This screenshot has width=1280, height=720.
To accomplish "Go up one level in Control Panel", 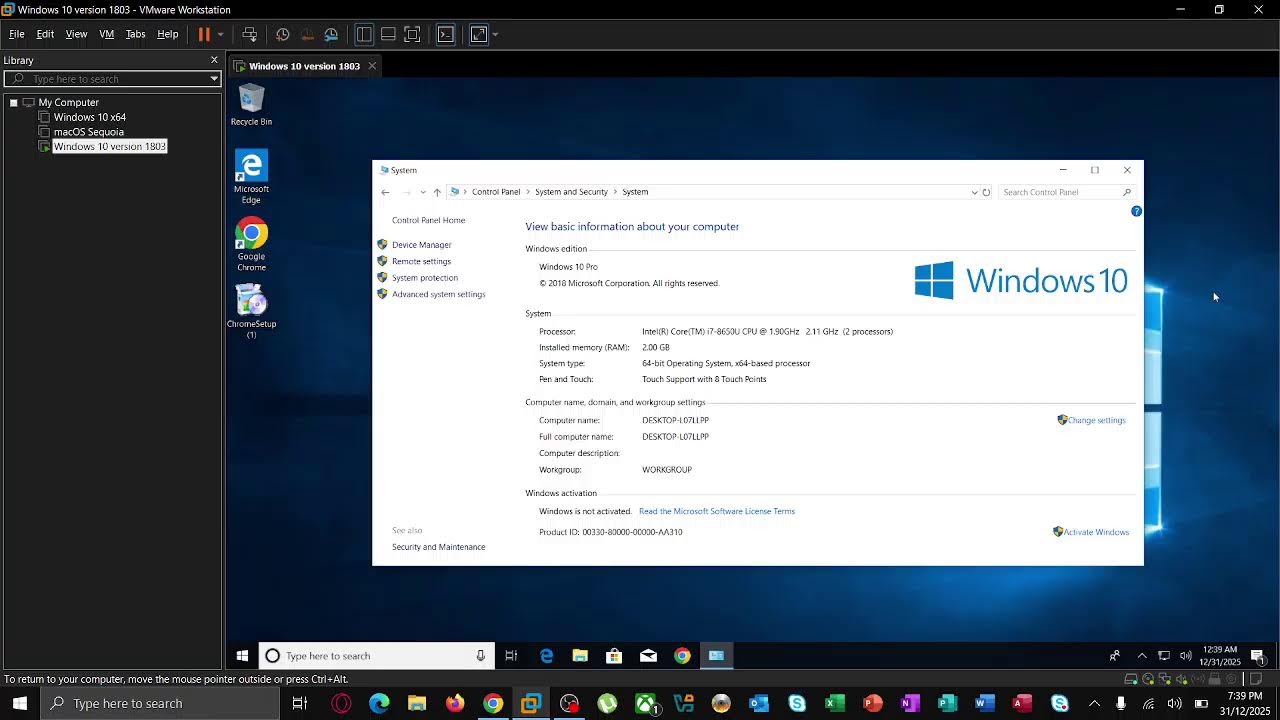I will pyautogui.click(x=437, y=192).
